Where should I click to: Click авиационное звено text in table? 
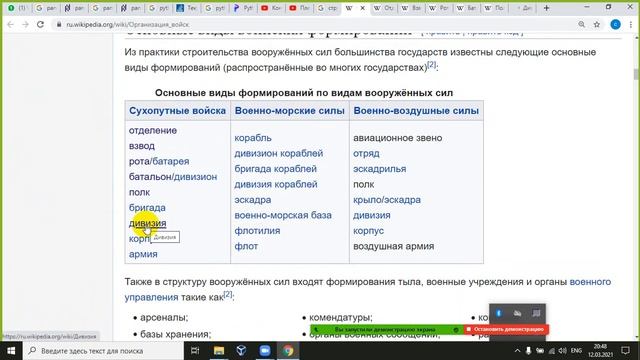[x=398, y=138]
